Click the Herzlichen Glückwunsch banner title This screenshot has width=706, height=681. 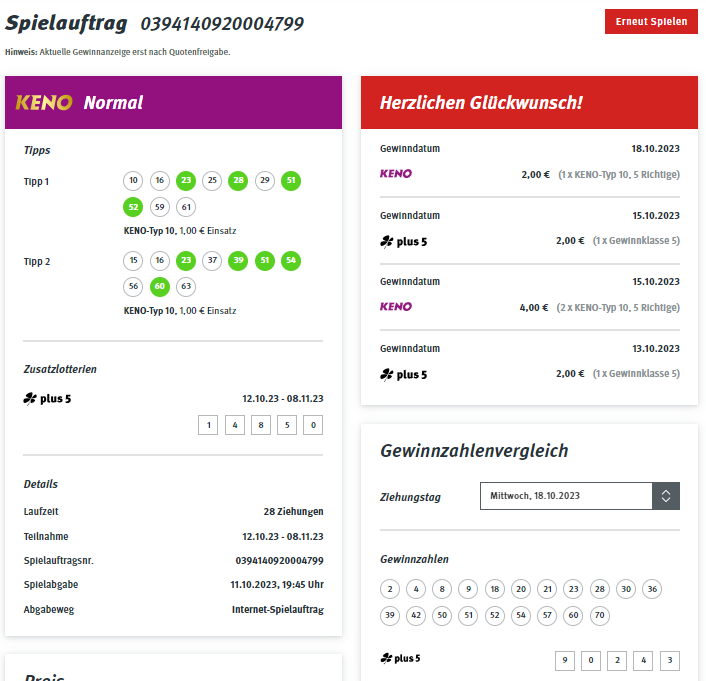pyautogui.click(x=481, y=103)
